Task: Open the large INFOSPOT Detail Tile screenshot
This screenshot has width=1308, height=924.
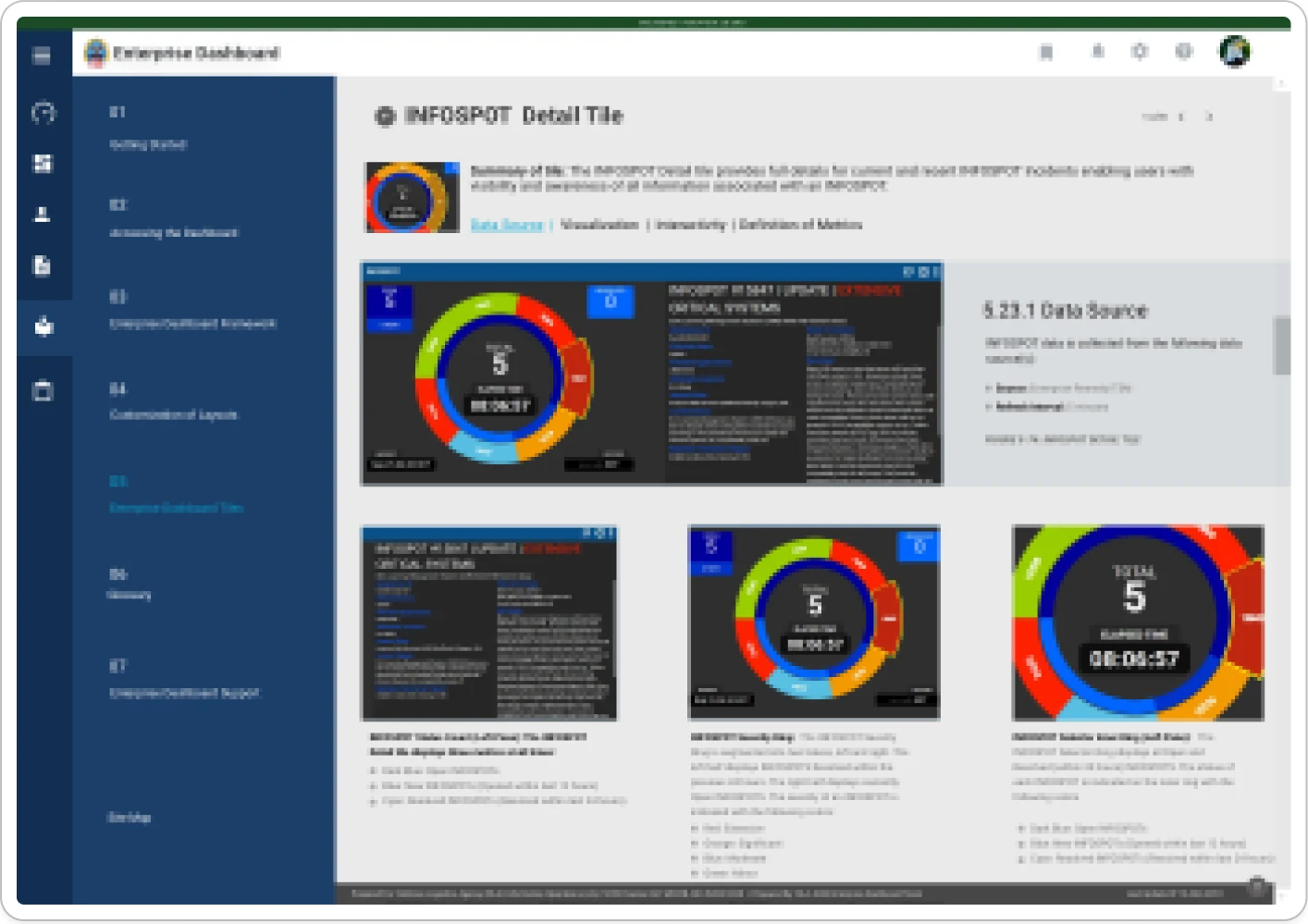Action: click(x=651, y=374)
